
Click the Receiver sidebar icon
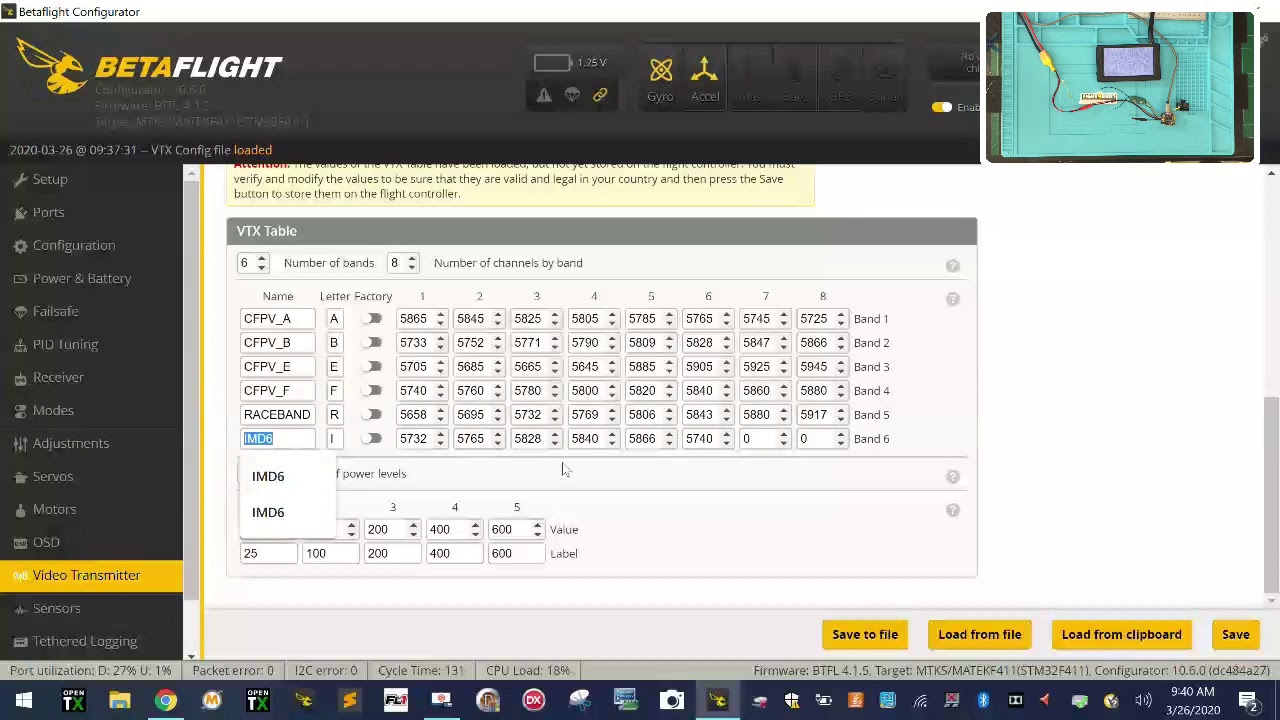(21, 378)
